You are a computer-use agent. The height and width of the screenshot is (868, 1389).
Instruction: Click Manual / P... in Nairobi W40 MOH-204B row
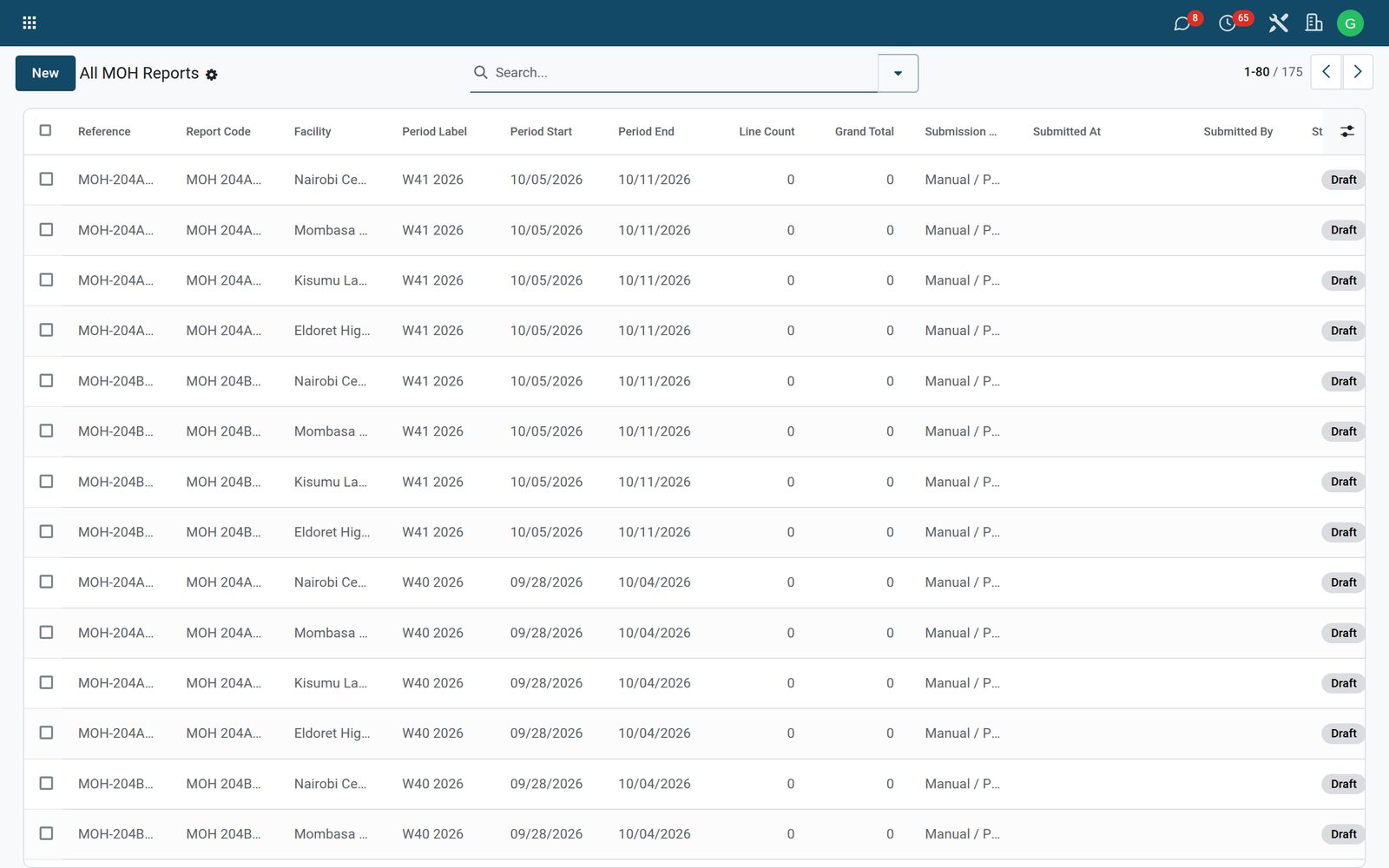(962, 784)
